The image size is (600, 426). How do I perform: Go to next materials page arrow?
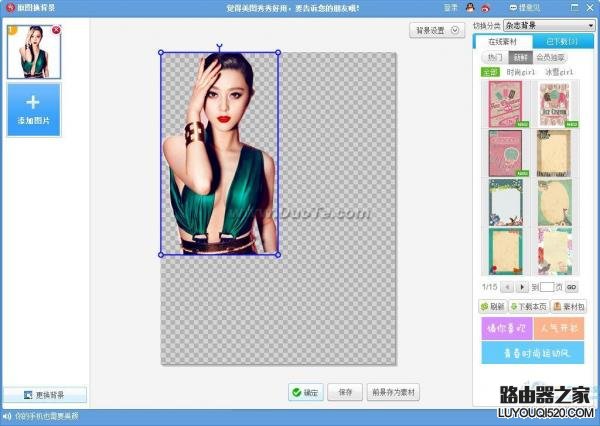coord(522,287)
